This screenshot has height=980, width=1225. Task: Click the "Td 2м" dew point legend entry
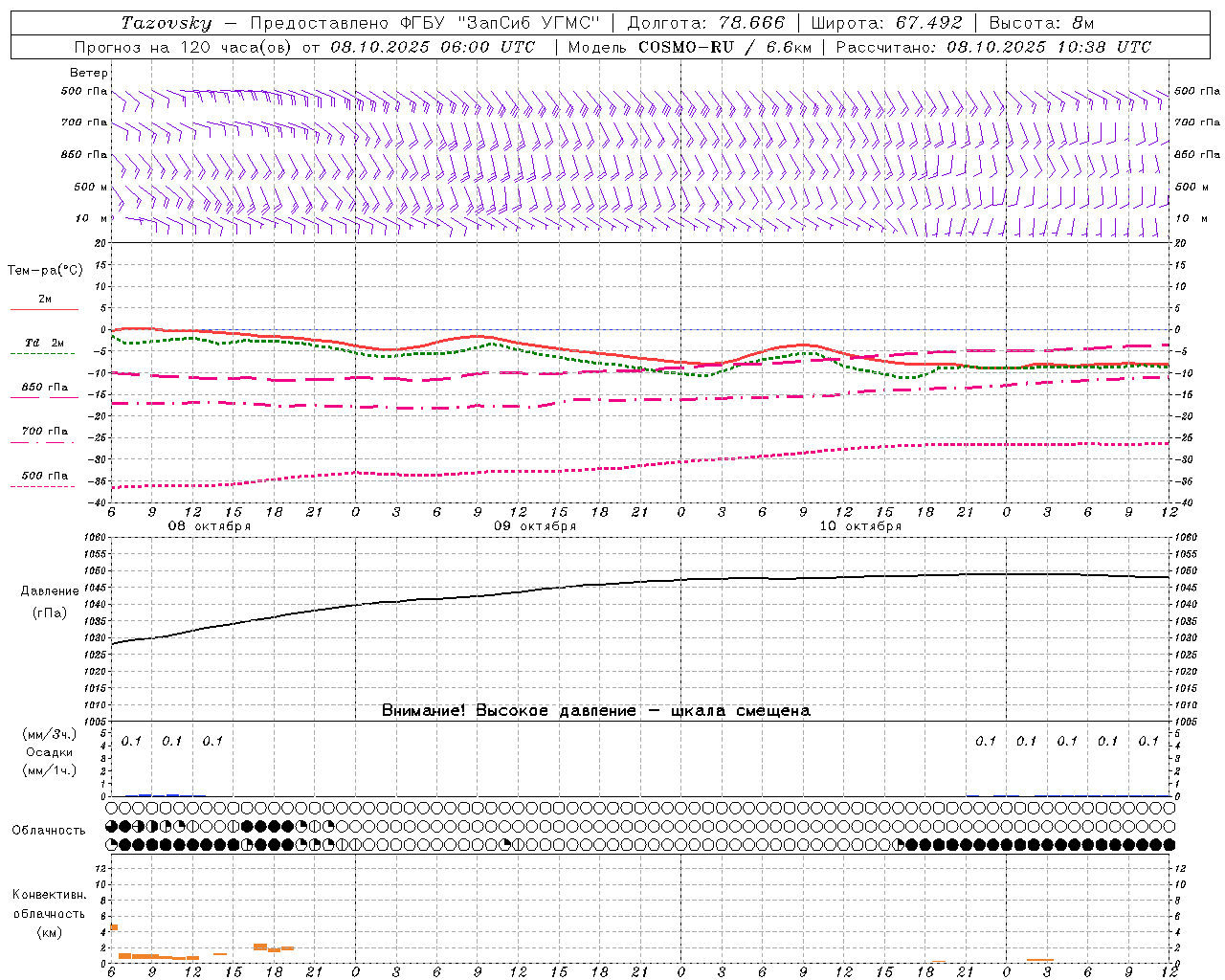[44, 342]
